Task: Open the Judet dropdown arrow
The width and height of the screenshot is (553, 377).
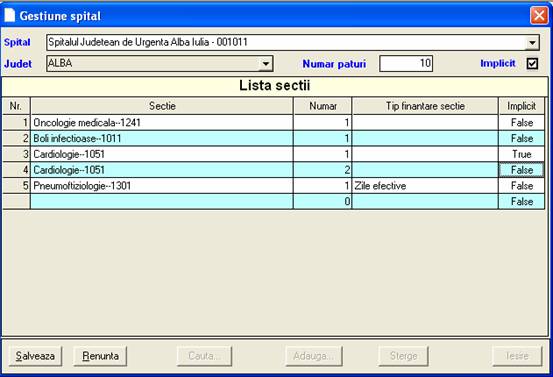Action: coord(266,64)
